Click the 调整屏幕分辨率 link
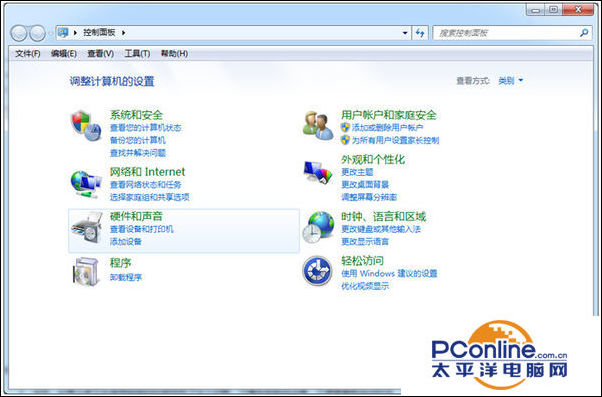This screenshot has width=602, height=397. click(x=369, y=197)
